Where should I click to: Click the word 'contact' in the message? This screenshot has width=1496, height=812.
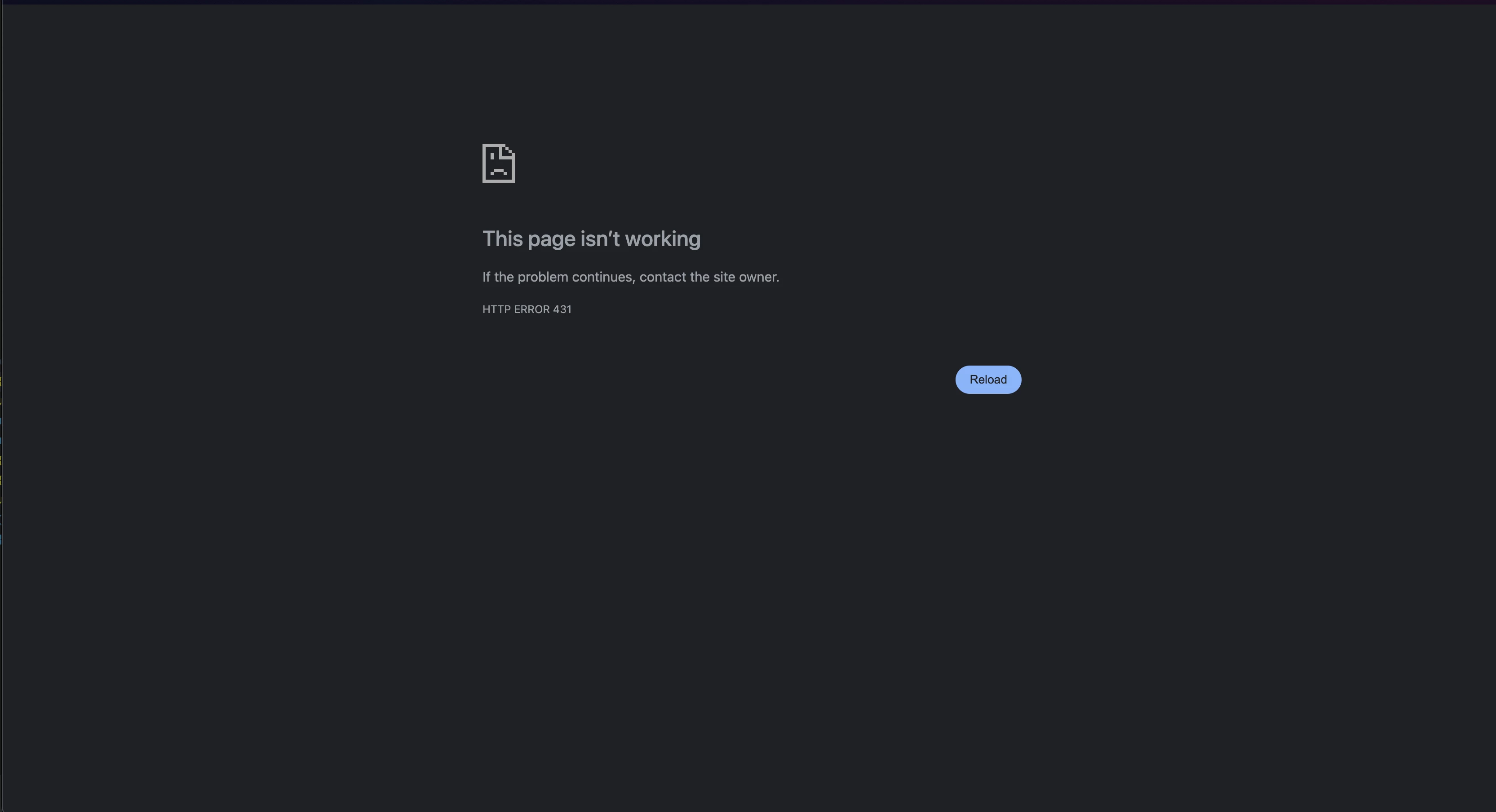click(x=663, y=277)
